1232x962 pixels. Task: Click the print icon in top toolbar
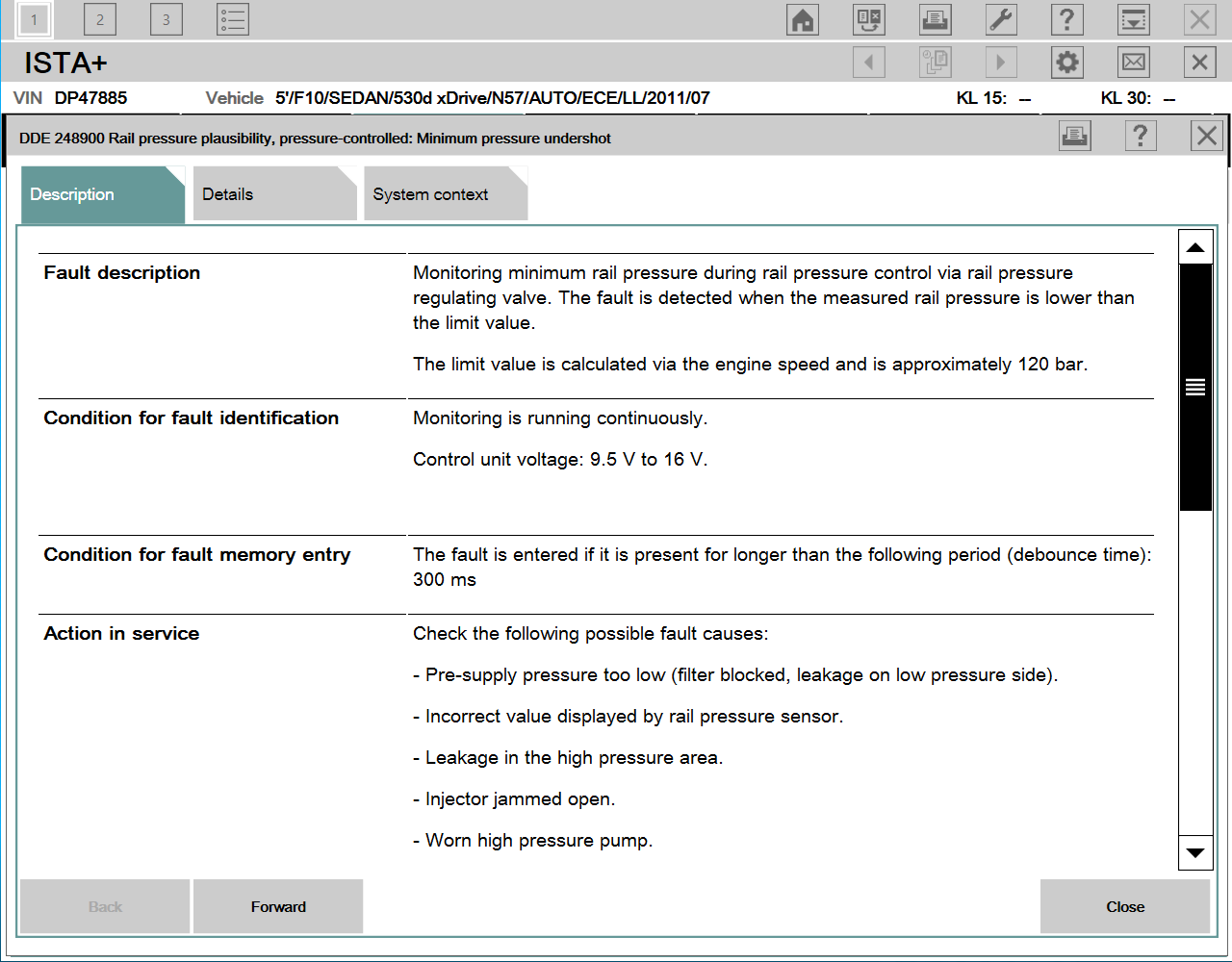935,19
